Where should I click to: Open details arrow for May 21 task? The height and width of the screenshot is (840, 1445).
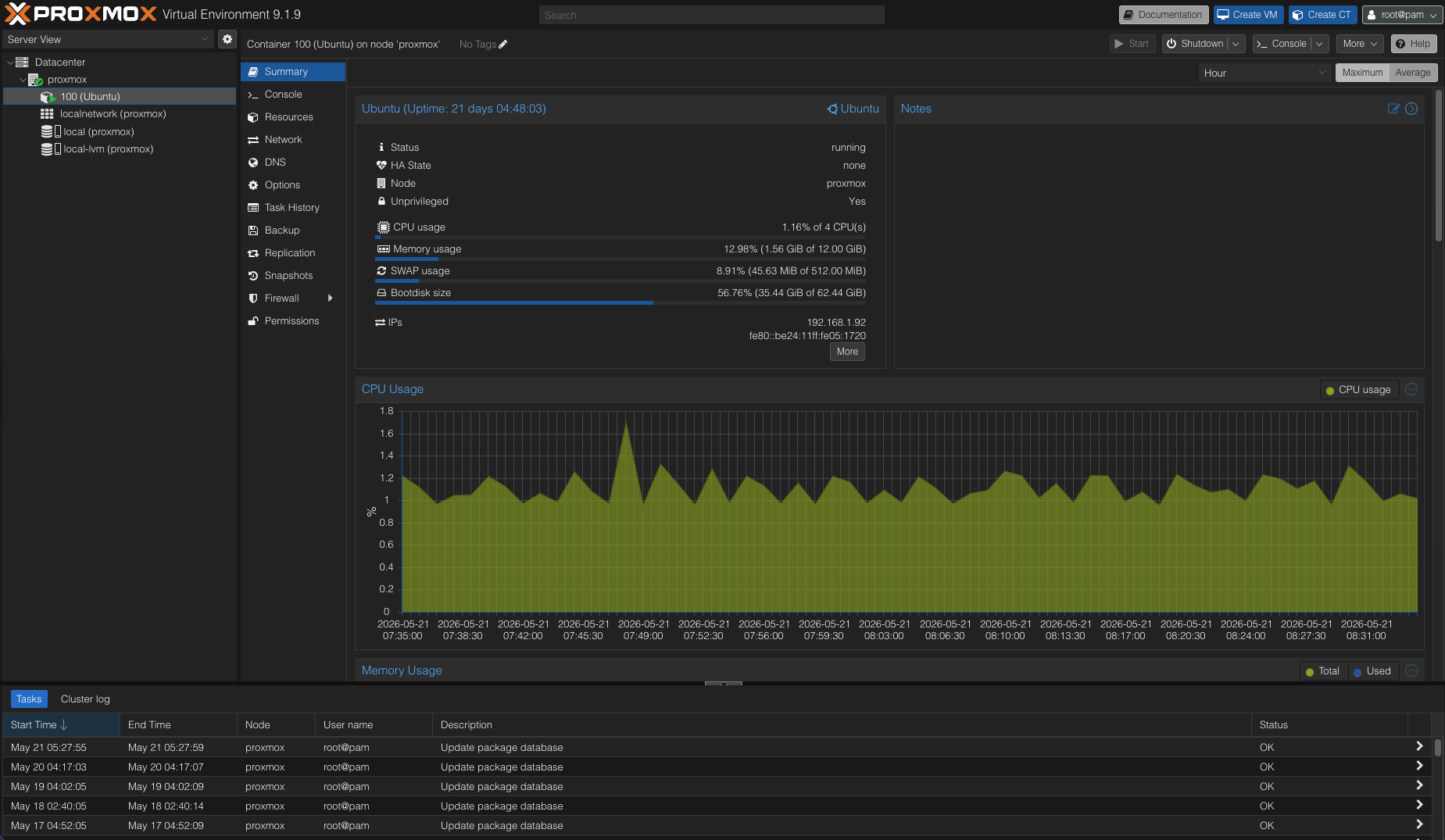click(1419, 746)
